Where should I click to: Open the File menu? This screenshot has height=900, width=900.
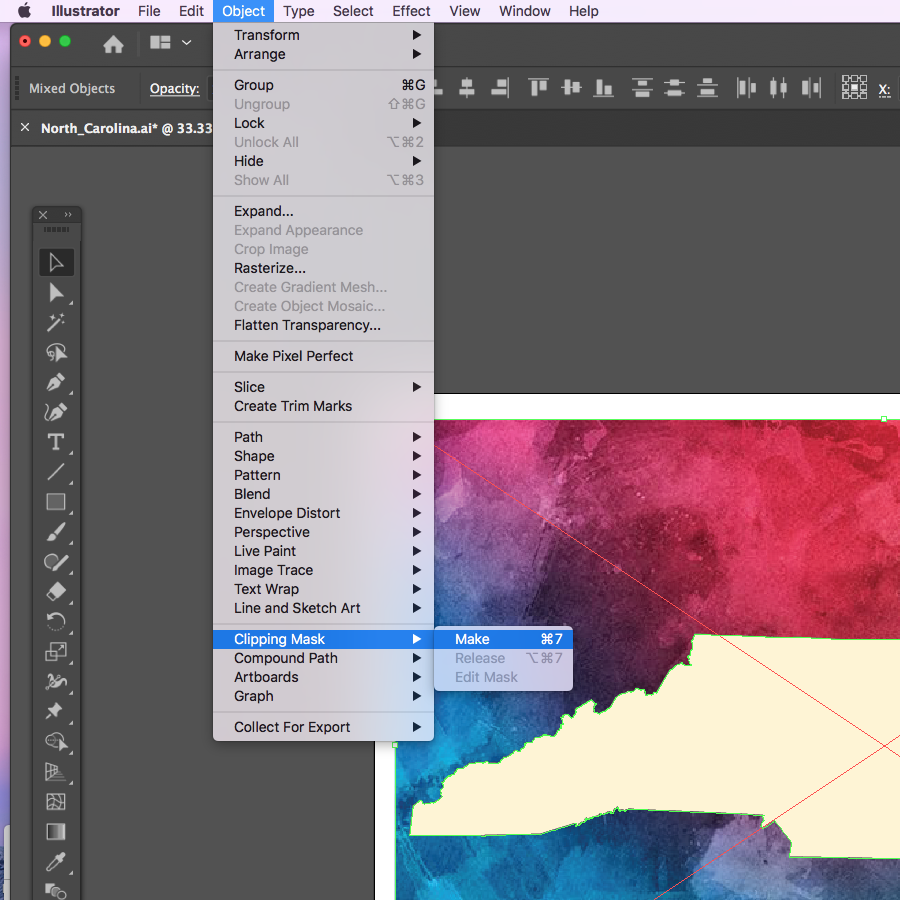pos(149,11)
